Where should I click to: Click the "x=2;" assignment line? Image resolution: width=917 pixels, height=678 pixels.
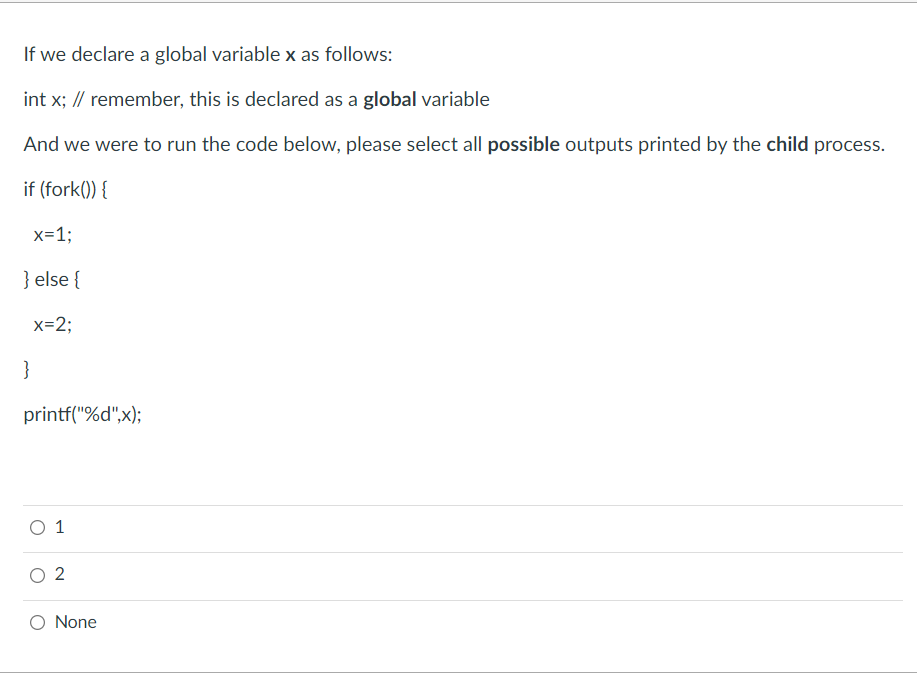[x=53, y=325]
